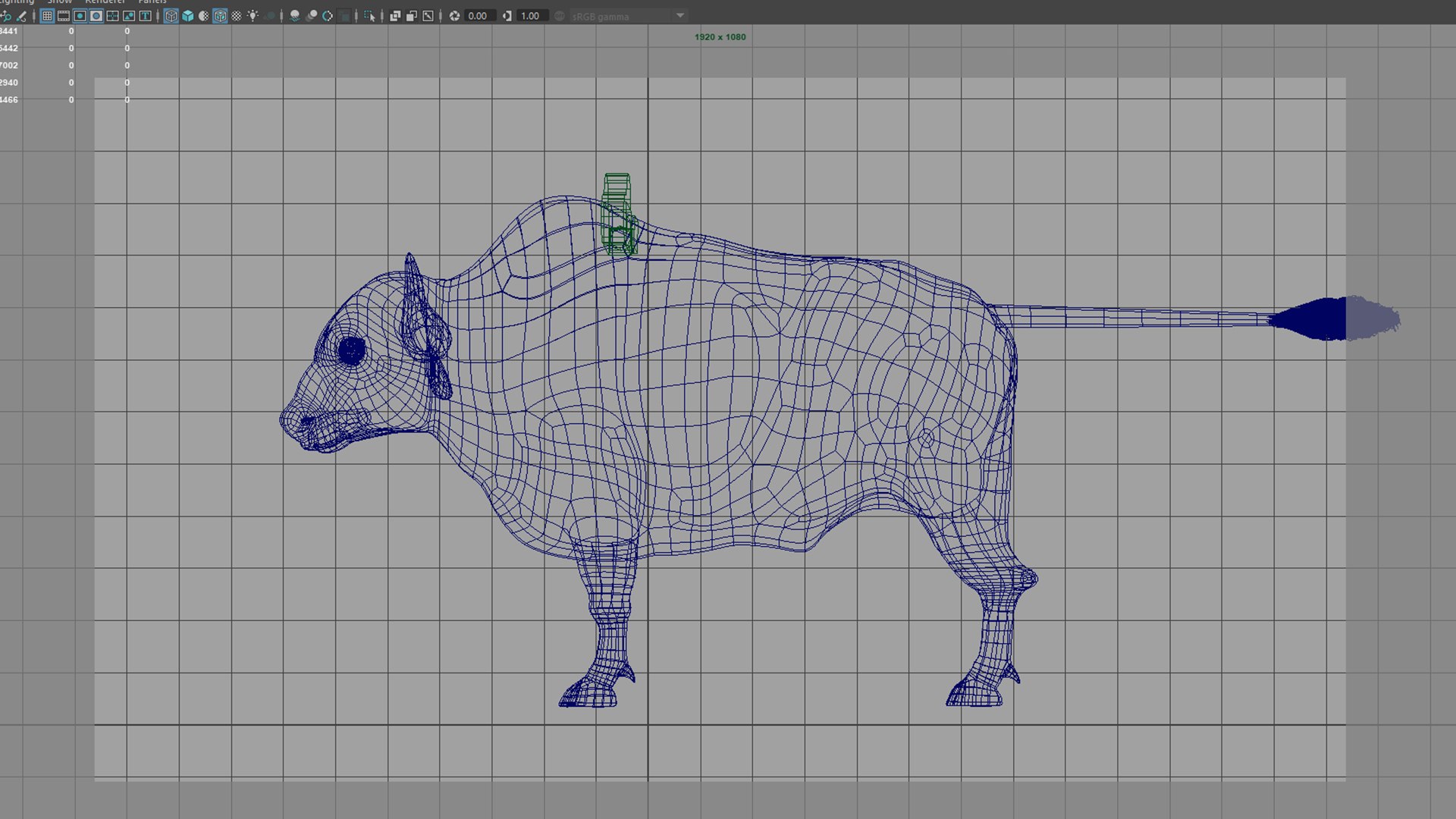Viewport: 1456px width, 819px height.
Task: Open the Show menu
Action: click(x=59, y=2)
